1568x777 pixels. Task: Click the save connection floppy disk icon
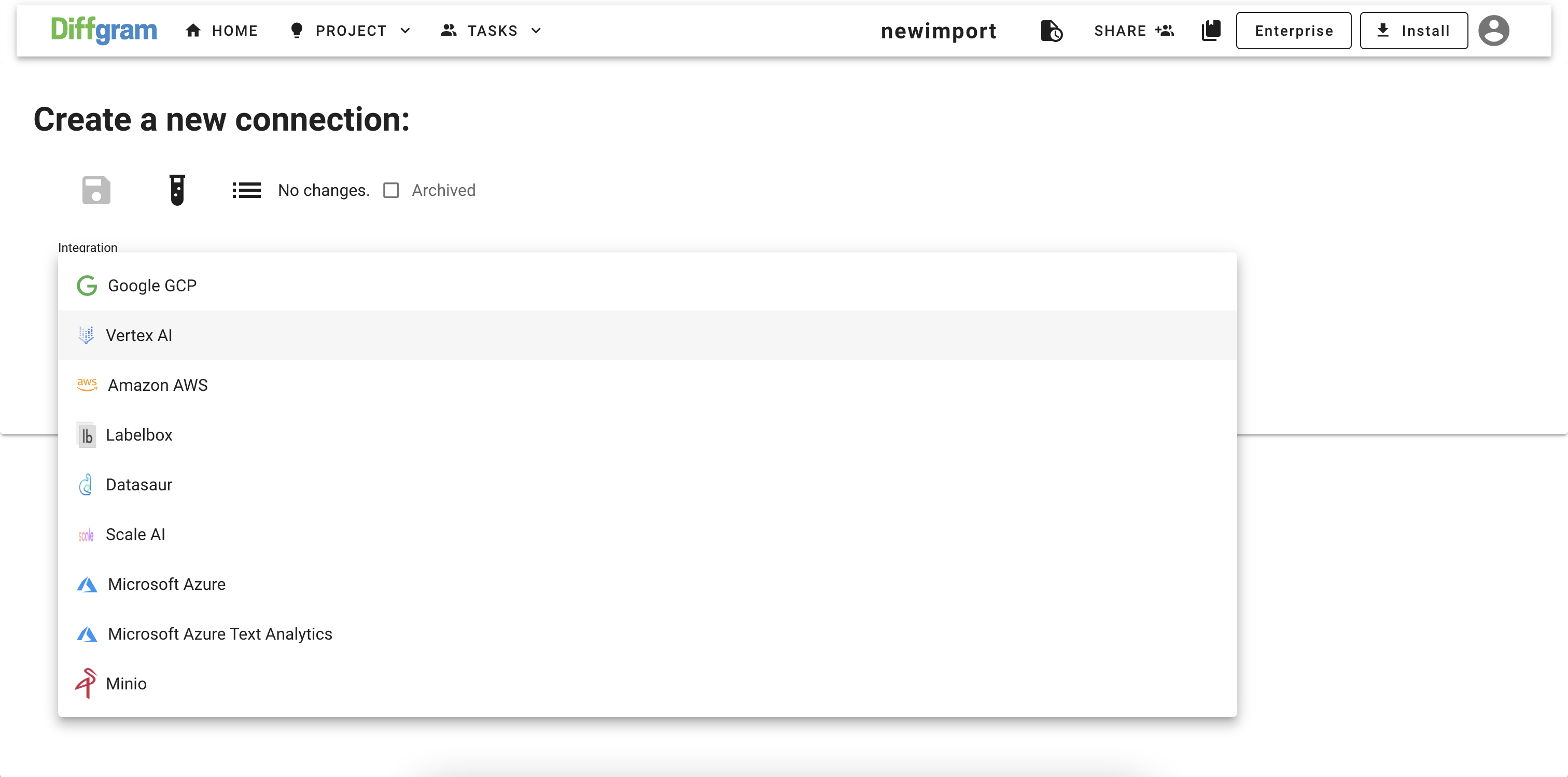click(96, 190)
